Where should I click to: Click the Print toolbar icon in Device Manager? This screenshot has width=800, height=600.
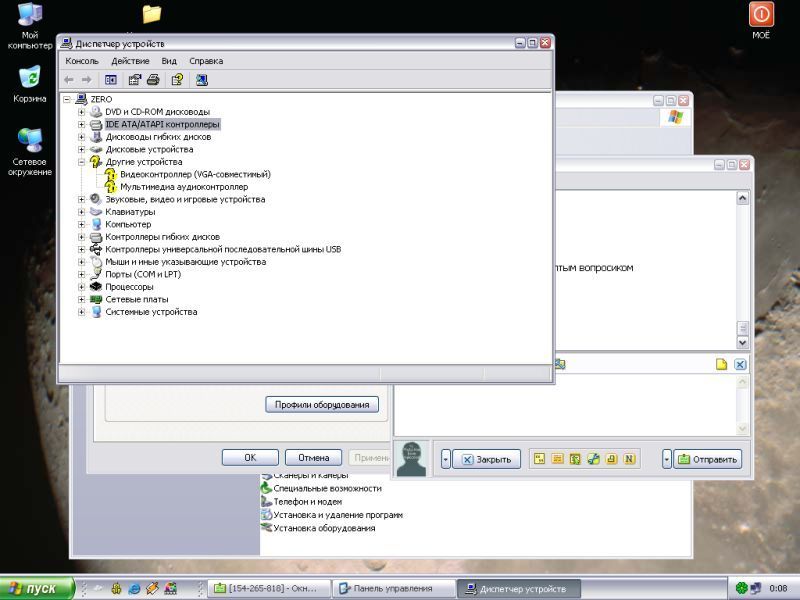tap(153, 79)
